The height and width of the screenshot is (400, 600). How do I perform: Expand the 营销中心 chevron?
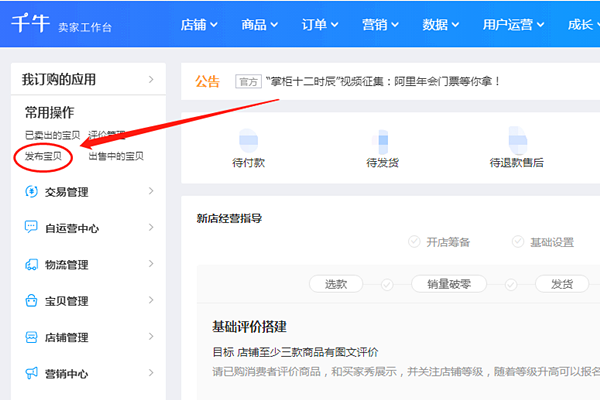[151, 373]
